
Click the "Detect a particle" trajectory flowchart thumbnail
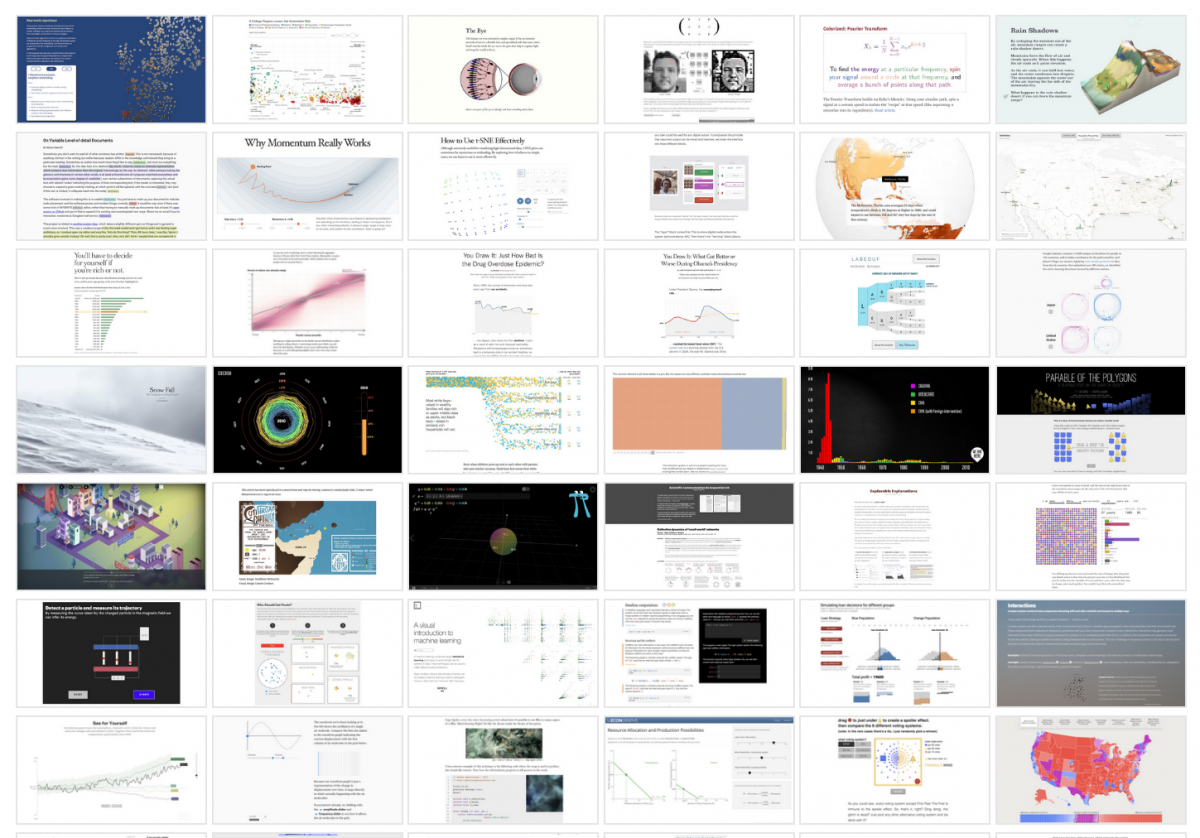(111, 651)
